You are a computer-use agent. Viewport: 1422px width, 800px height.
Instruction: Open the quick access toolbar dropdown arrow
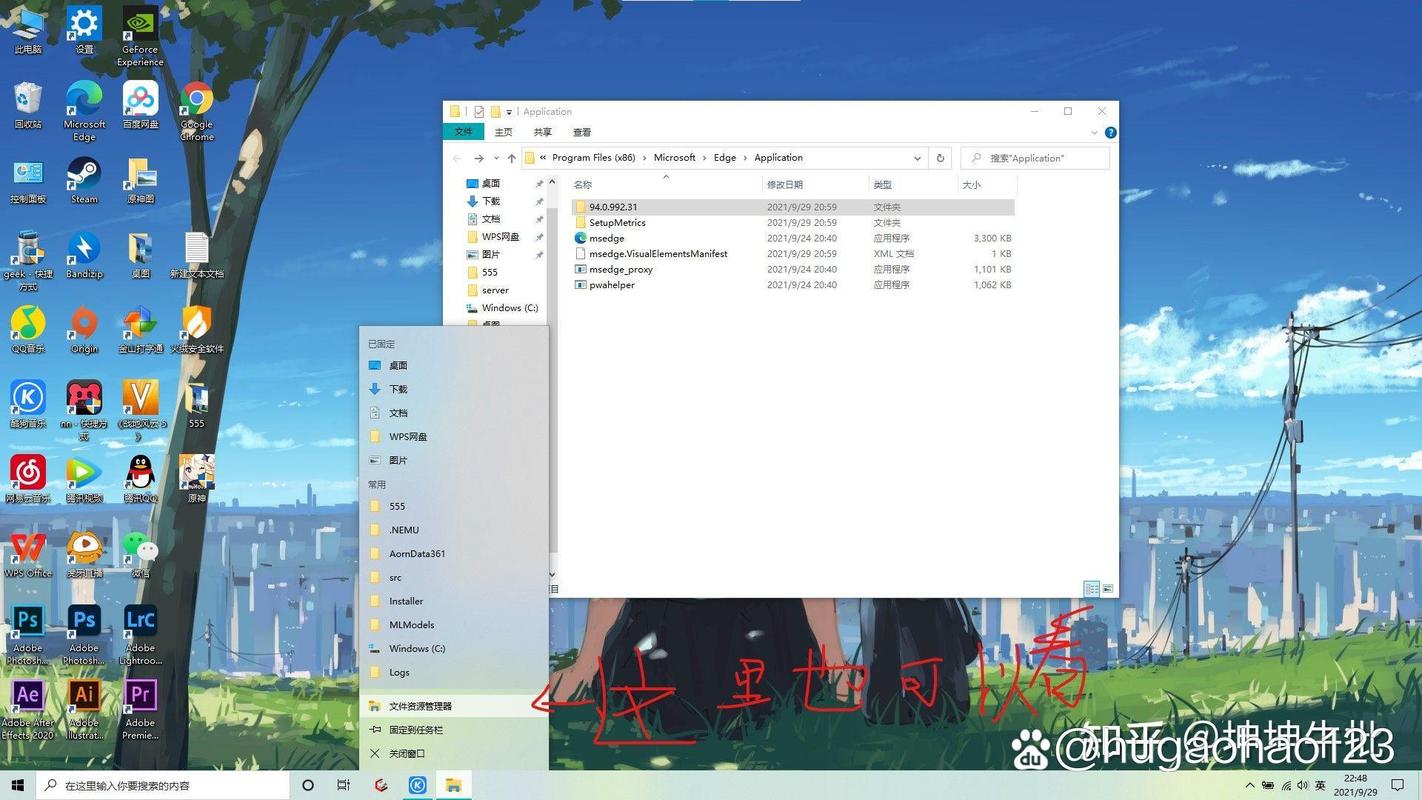(x=509, y=111)
